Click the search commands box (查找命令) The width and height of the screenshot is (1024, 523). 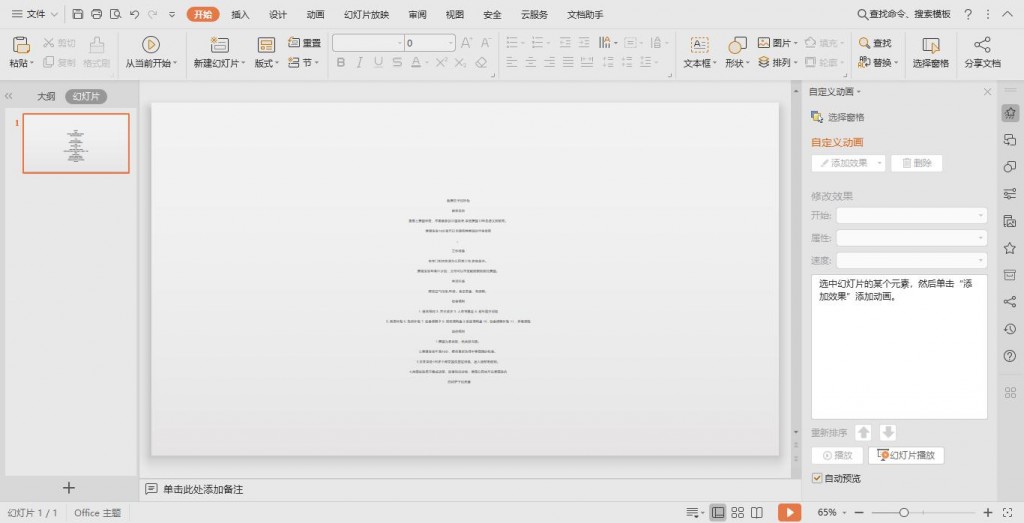click(x=904, y=14)
